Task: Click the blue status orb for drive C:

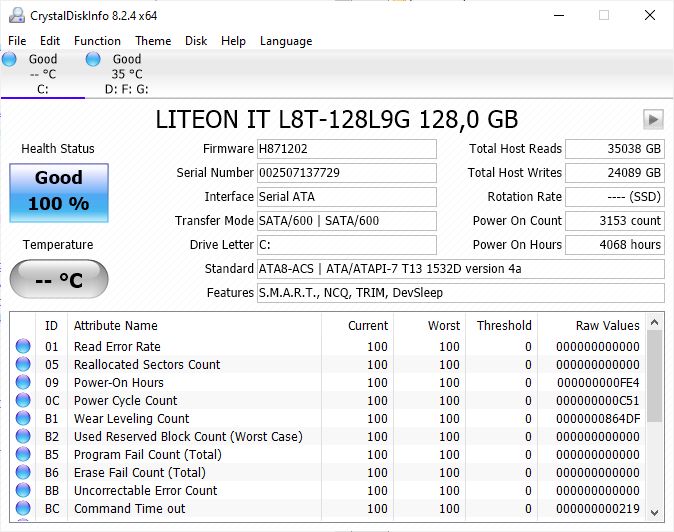Action: click(x=9, y=59)
